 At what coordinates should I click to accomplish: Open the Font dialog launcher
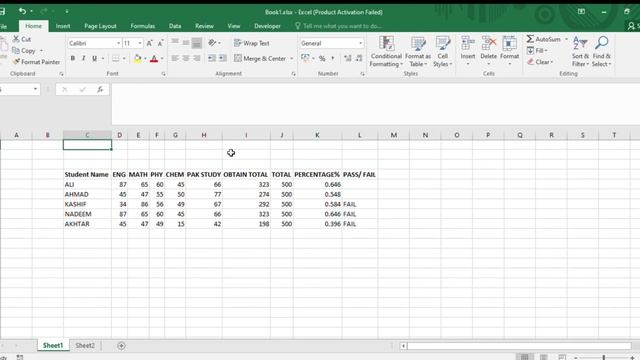coord(164,74)
